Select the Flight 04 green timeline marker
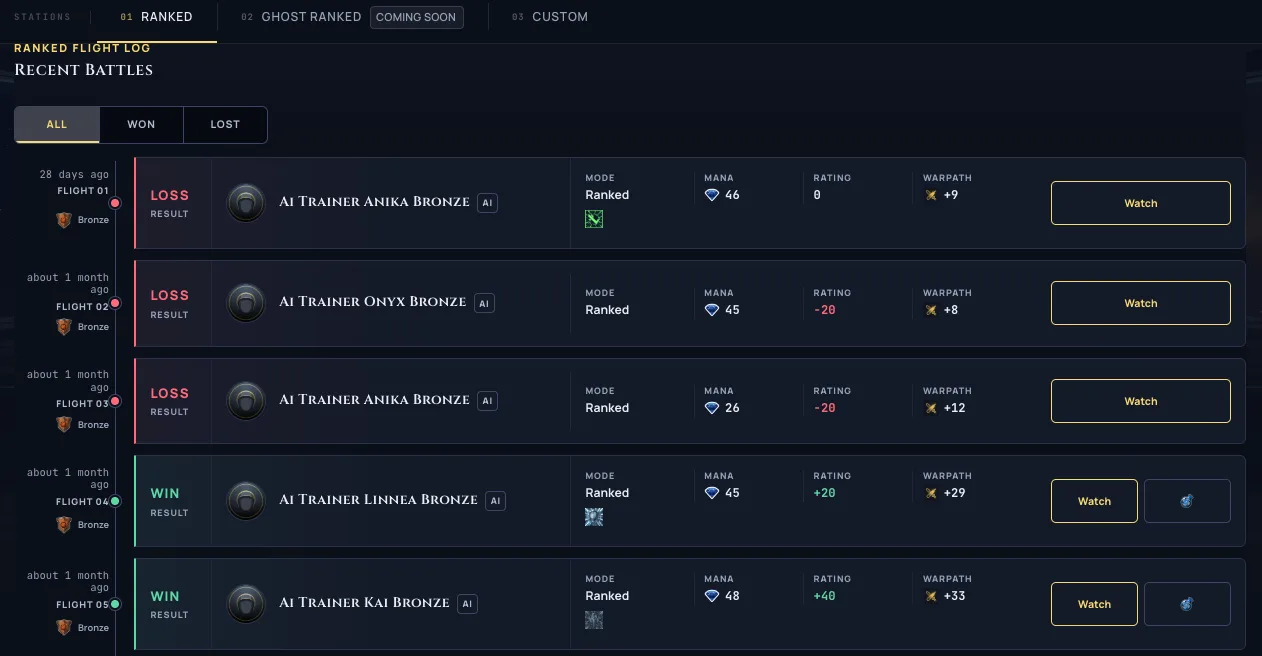Viewport: 1262px width, 656px height. coord(115,501)
